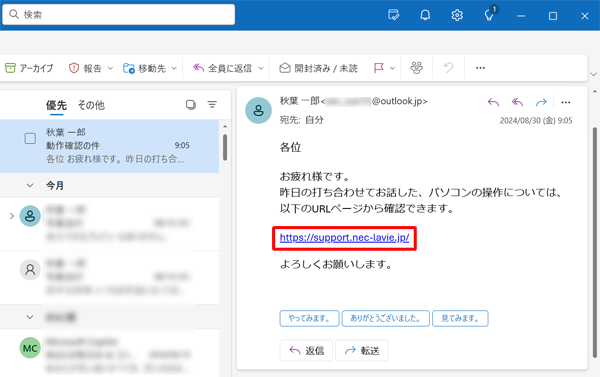Open the support.nec-lavie.jp link
The height and width of the screenshot is (377, 600).
coord(344,238)
